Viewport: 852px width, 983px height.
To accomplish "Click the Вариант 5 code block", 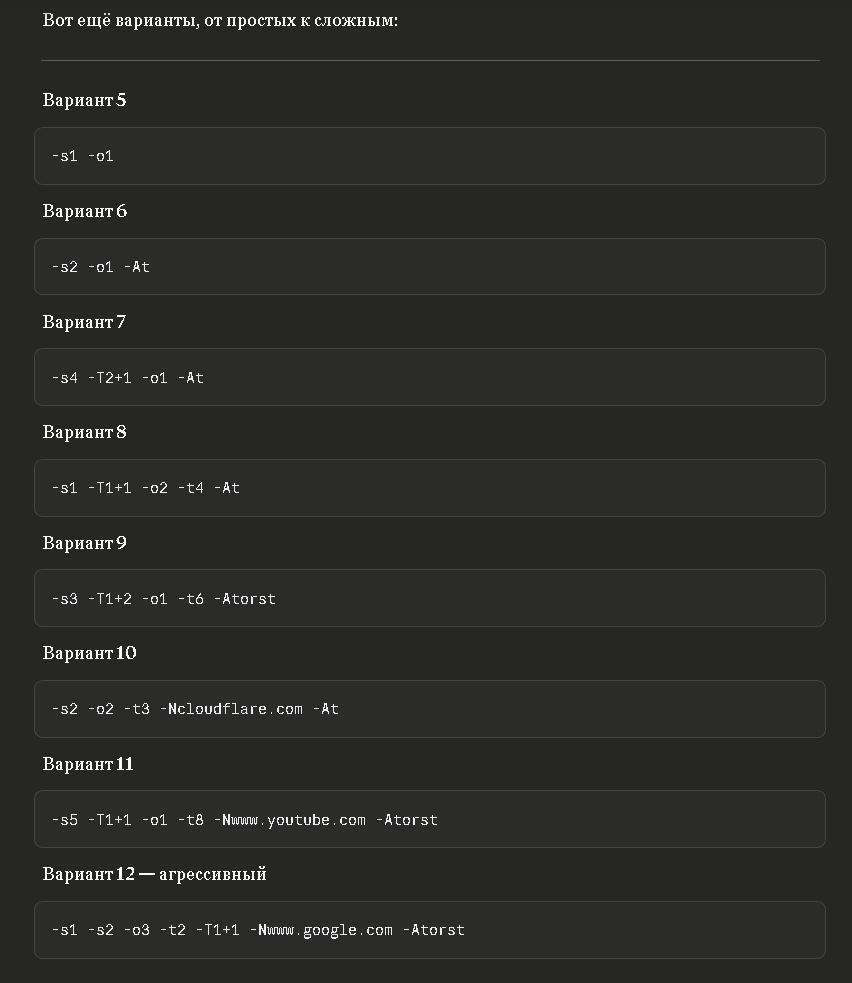I will (429, 156).
